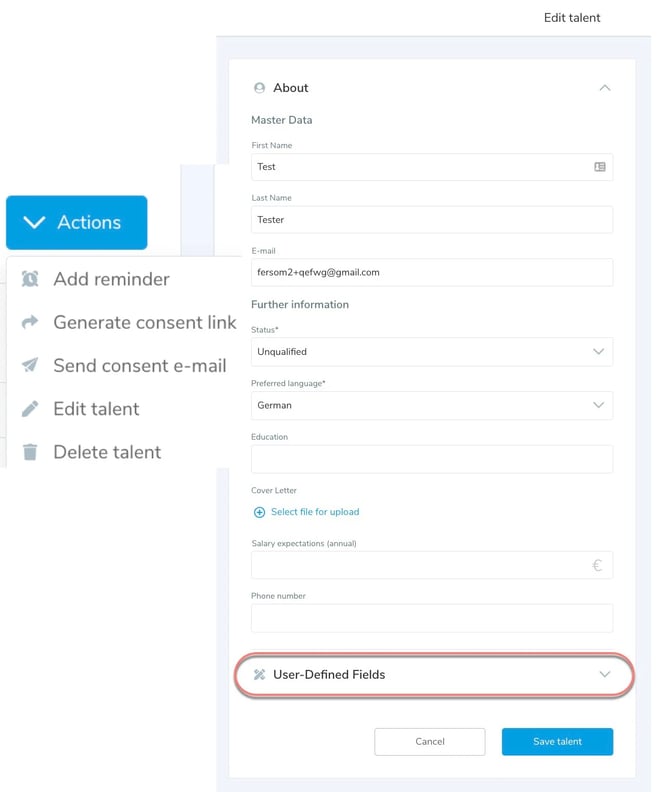This screenshot has height=792, width=670.
Task: Click the pencil icon for Edit talent
Action: [x=30, y=408]
